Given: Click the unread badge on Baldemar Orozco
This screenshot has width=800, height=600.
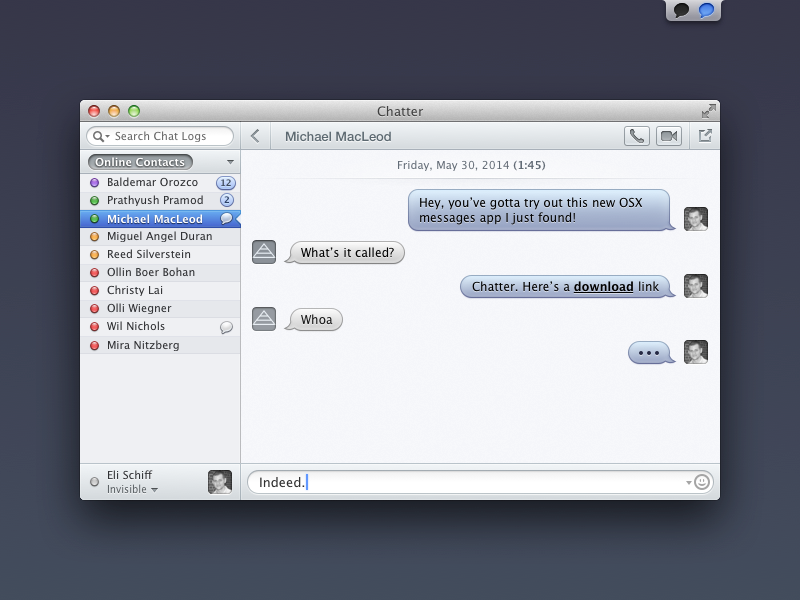Looking at the screenshot, I should click(227, 182).
